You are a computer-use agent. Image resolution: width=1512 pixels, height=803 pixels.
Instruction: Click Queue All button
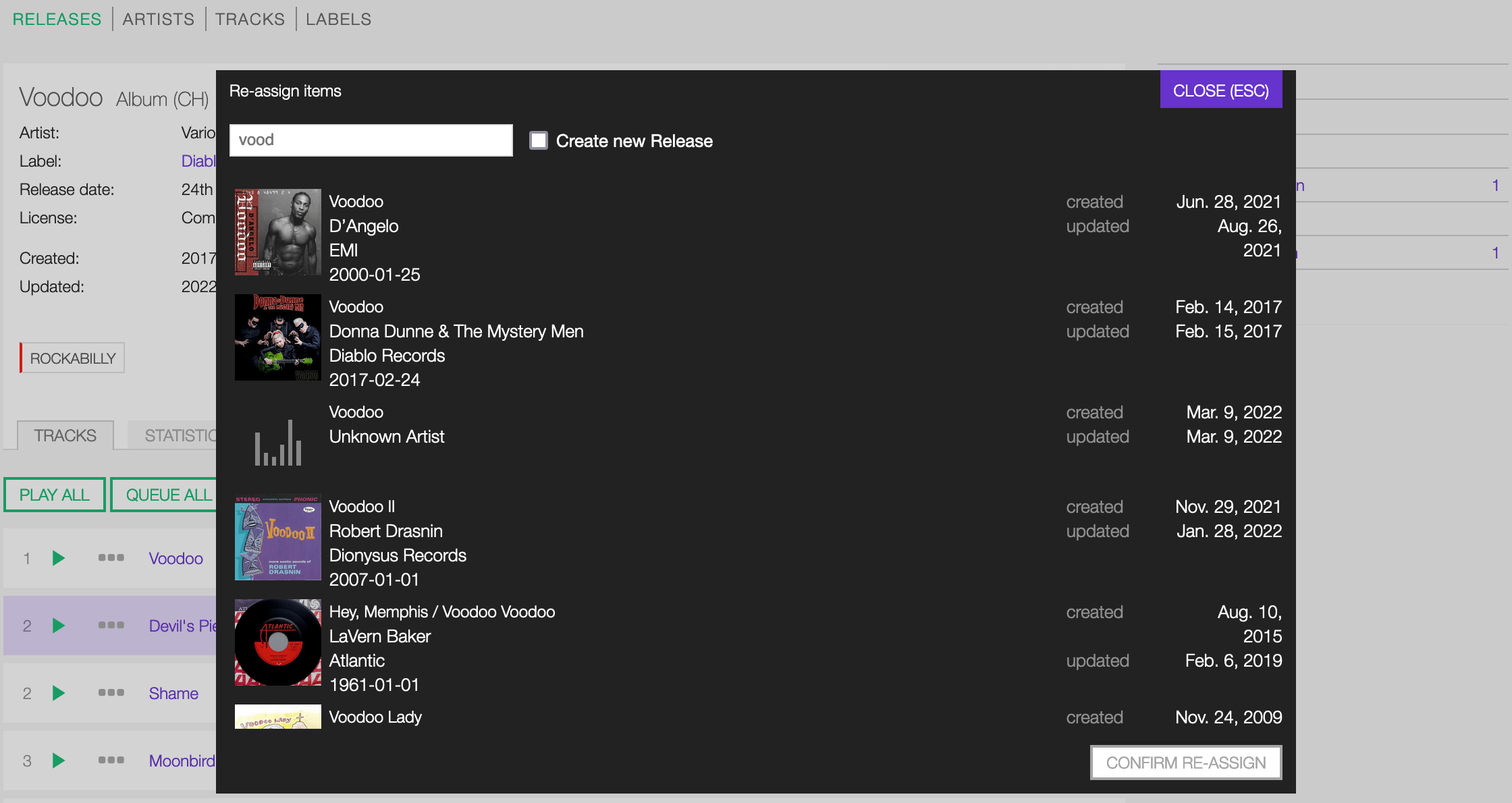tap(165, 495)
